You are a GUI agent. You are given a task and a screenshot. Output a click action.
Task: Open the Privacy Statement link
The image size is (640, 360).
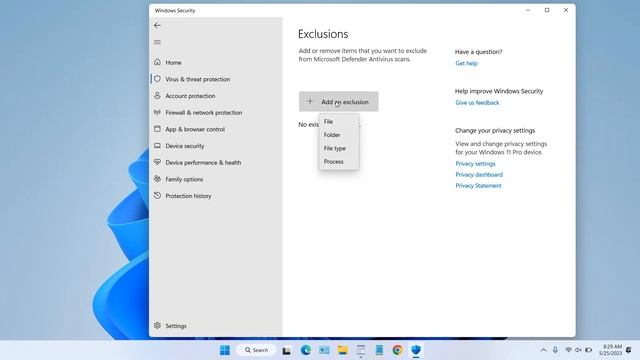point(478,185)
